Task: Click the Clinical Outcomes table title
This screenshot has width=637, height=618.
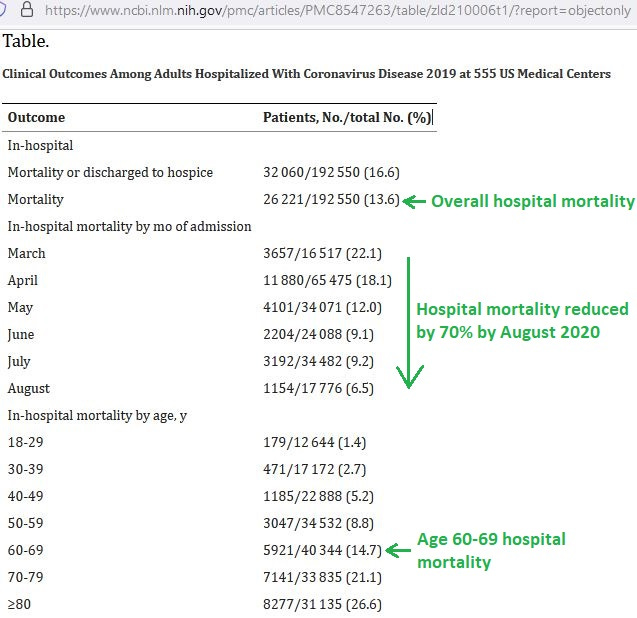Action: (x=306, y=74)
